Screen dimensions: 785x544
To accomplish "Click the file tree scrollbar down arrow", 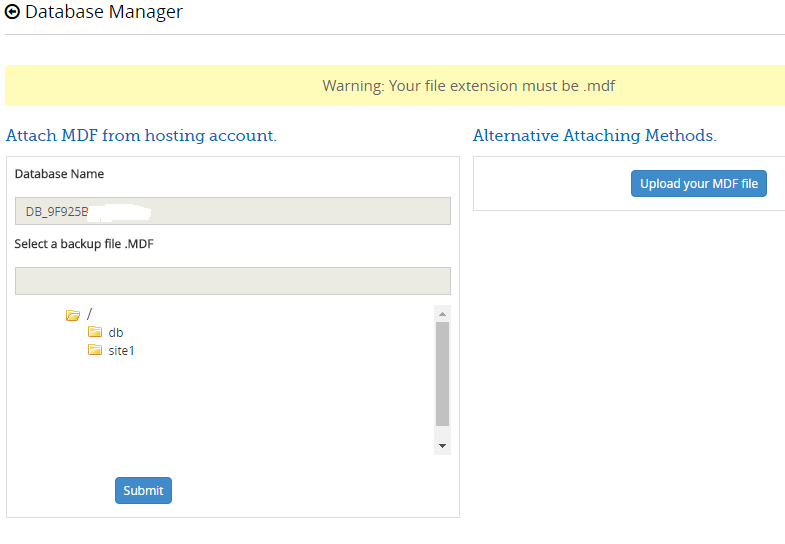I will click(442, 445).
